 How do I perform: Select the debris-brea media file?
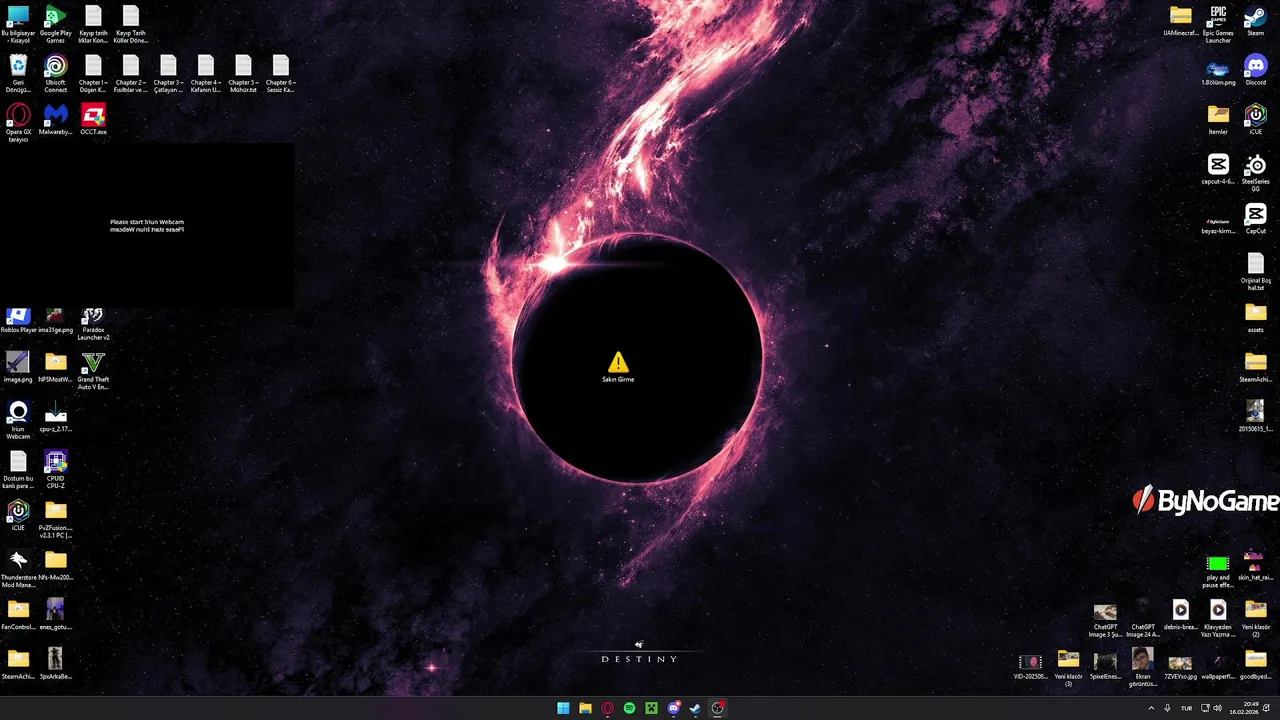[1181, 610]
